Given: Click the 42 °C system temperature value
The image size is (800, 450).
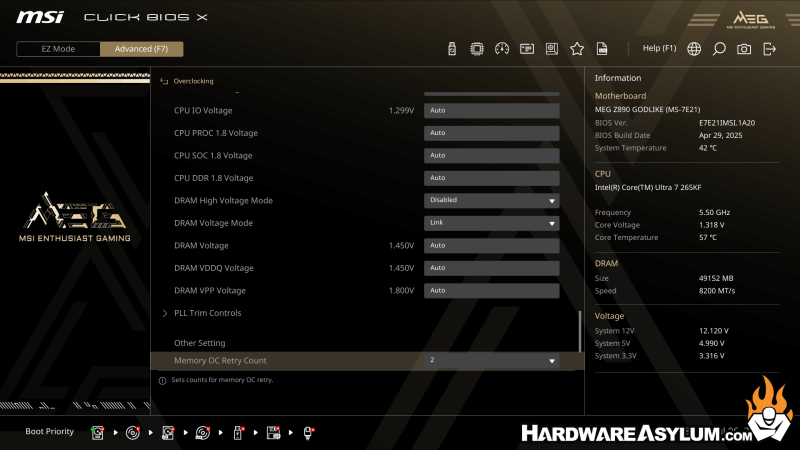Looking at the screenshot, I should (x=708, y=148).
